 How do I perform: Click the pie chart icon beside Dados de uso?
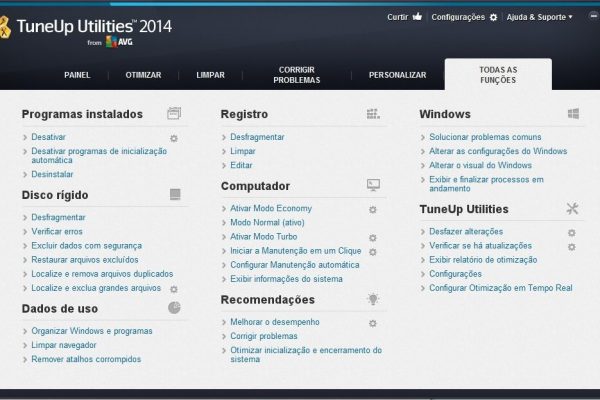tap(174, 308)
